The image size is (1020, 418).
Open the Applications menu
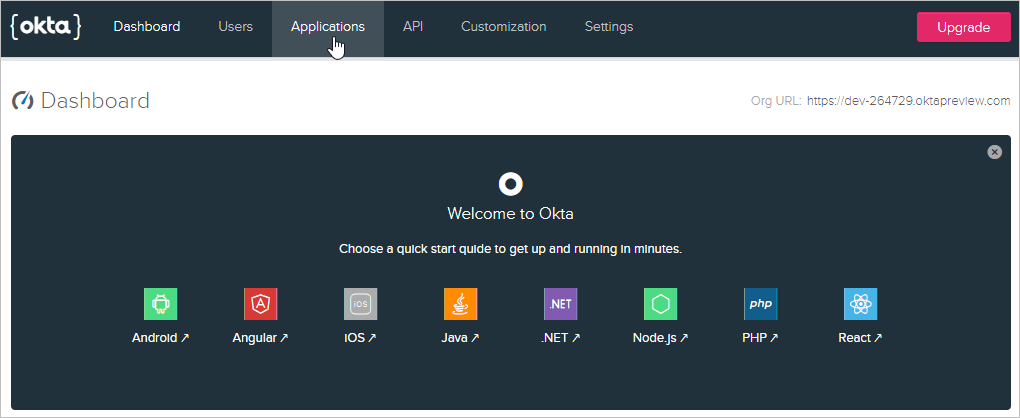pos(328,27)
